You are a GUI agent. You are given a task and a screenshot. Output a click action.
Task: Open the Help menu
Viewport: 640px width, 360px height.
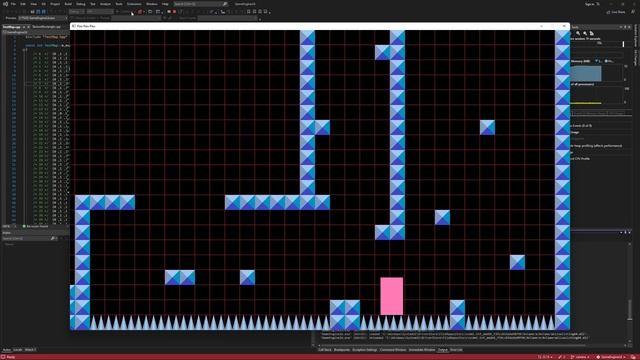[165, 4]
